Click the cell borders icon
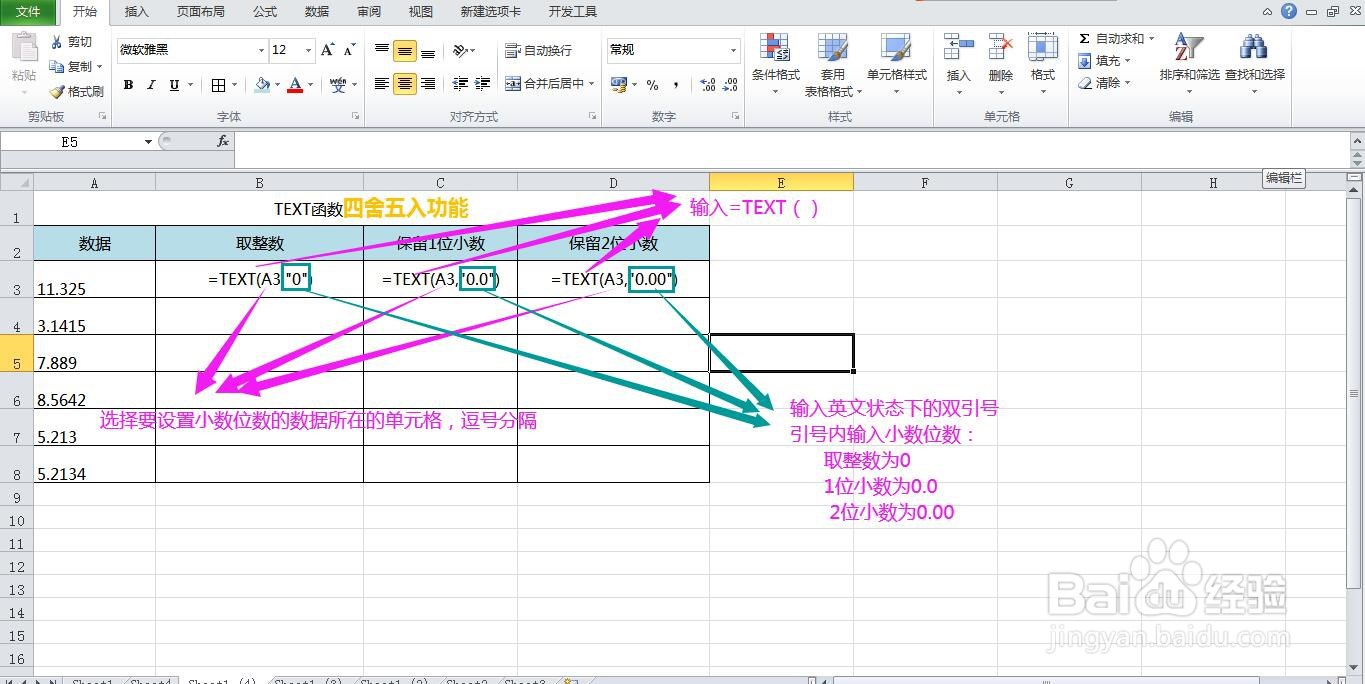Screen dimensions: 1365x684 (x=218, y=85)
